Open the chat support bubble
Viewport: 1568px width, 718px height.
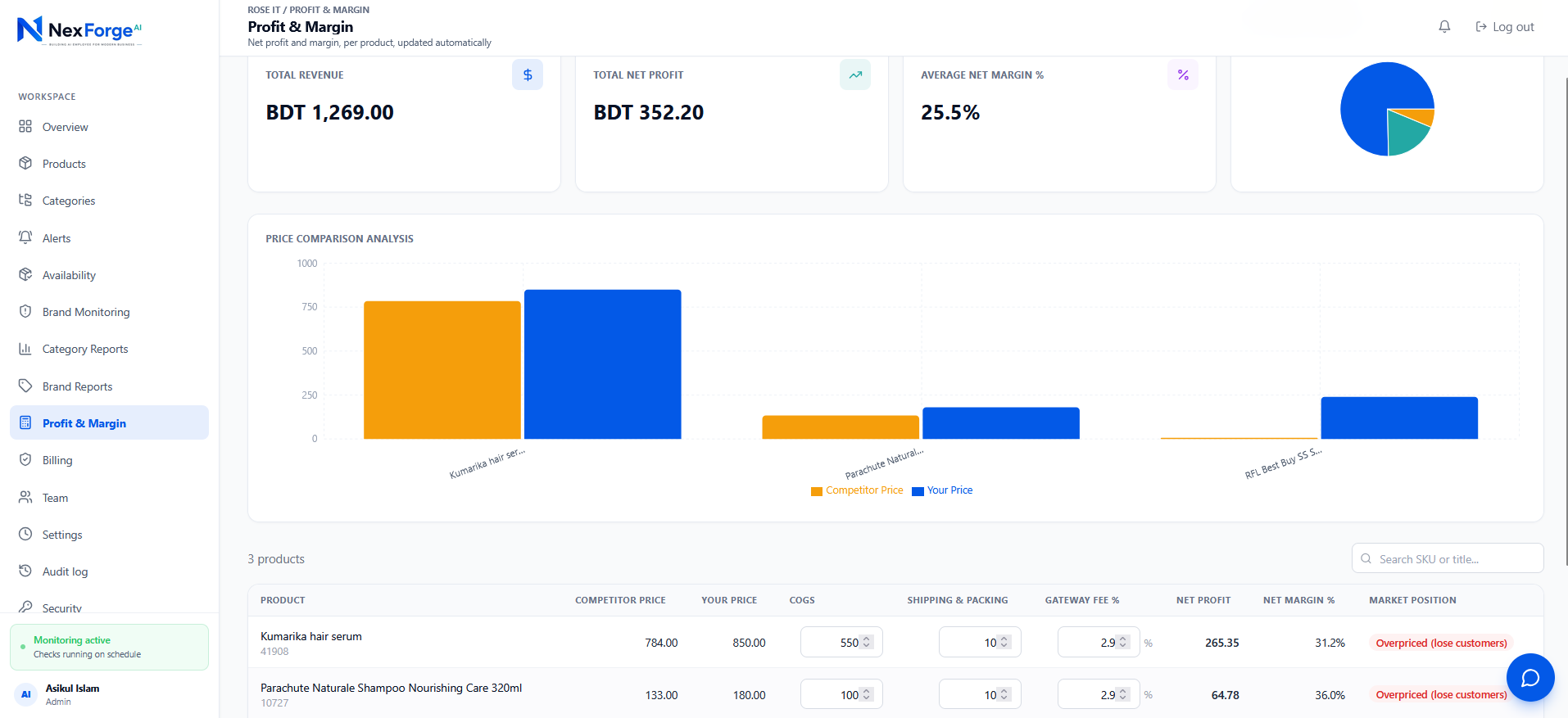[1530, 678]
